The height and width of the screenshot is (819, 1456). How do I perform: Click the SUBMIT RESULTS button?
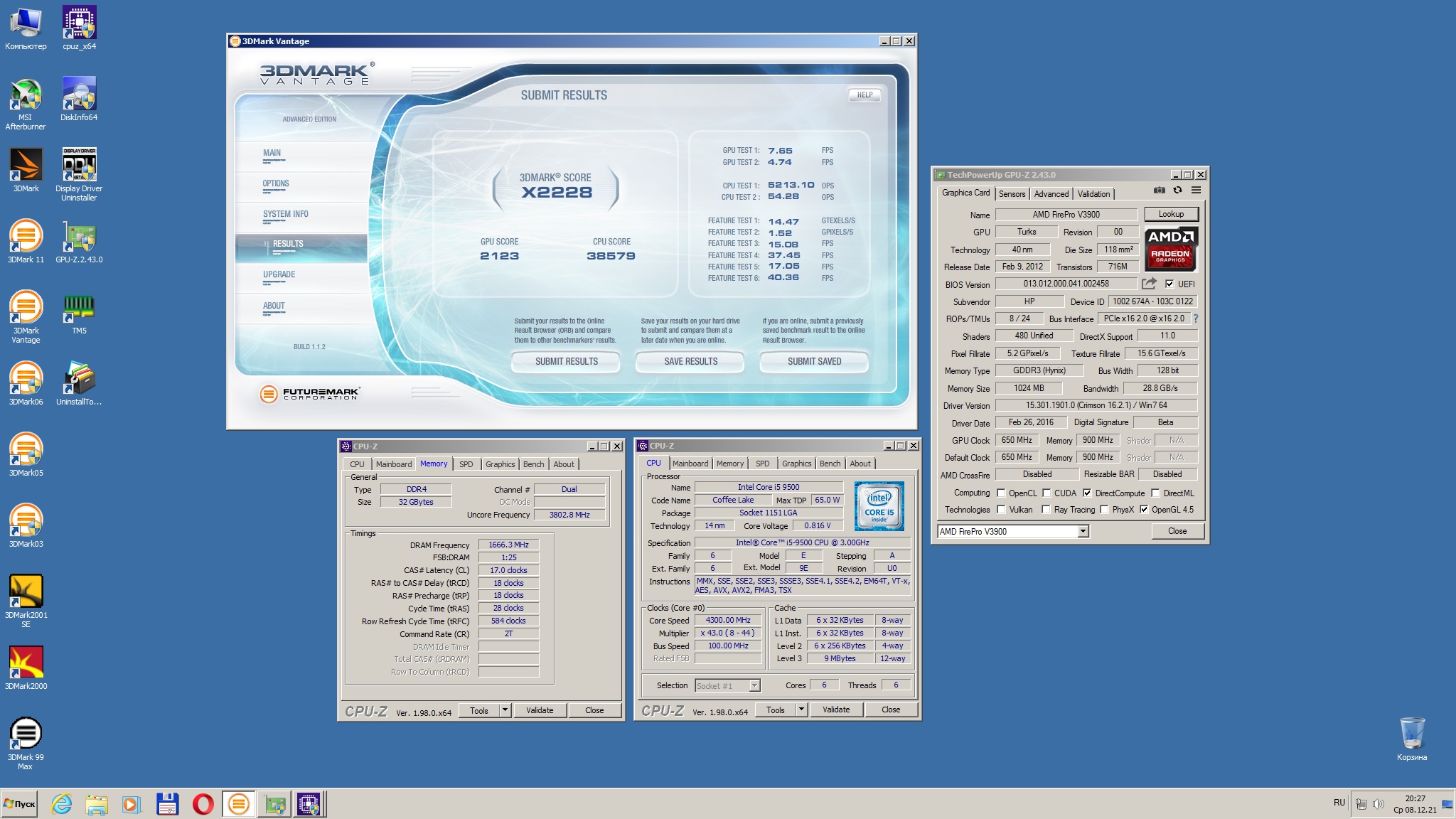tap(566, 361)
